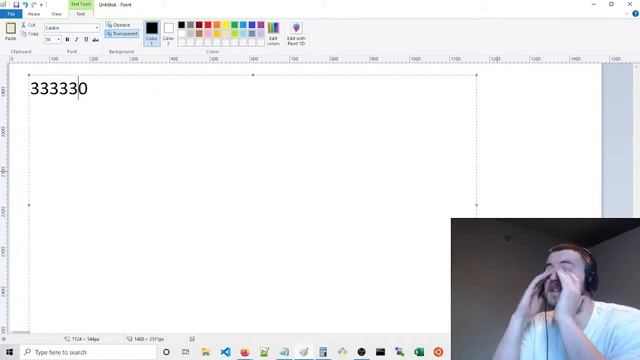Open Visual Studio Code from the taskbar
Image resolution: width=640 pixels, height=360 pixels.
pos(225,352)
